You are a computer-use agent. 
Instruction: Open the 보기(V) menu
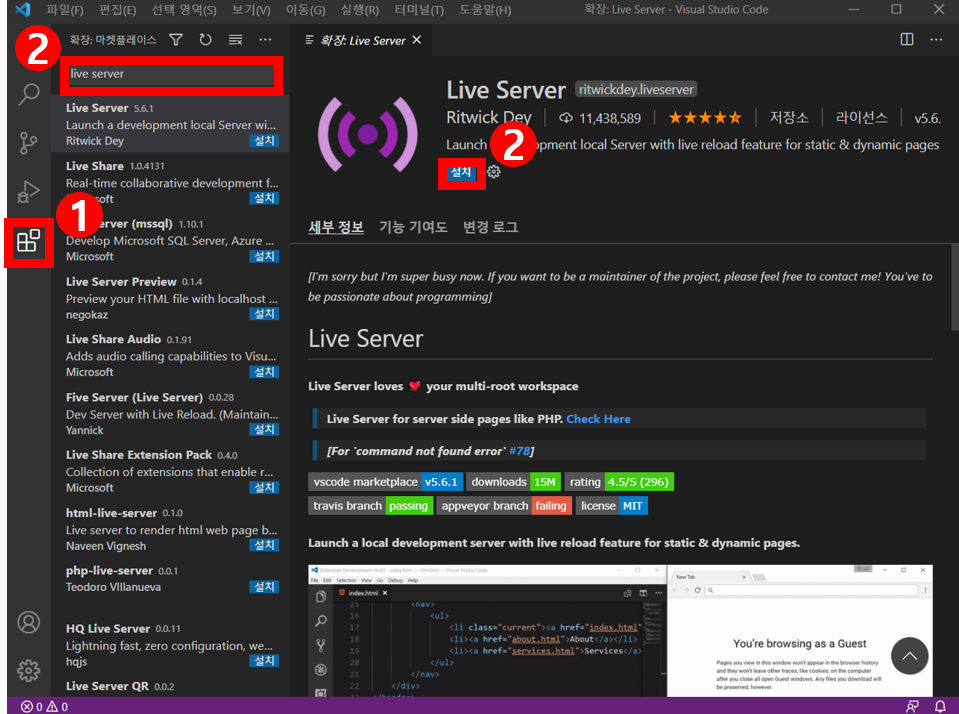point(251,10)
